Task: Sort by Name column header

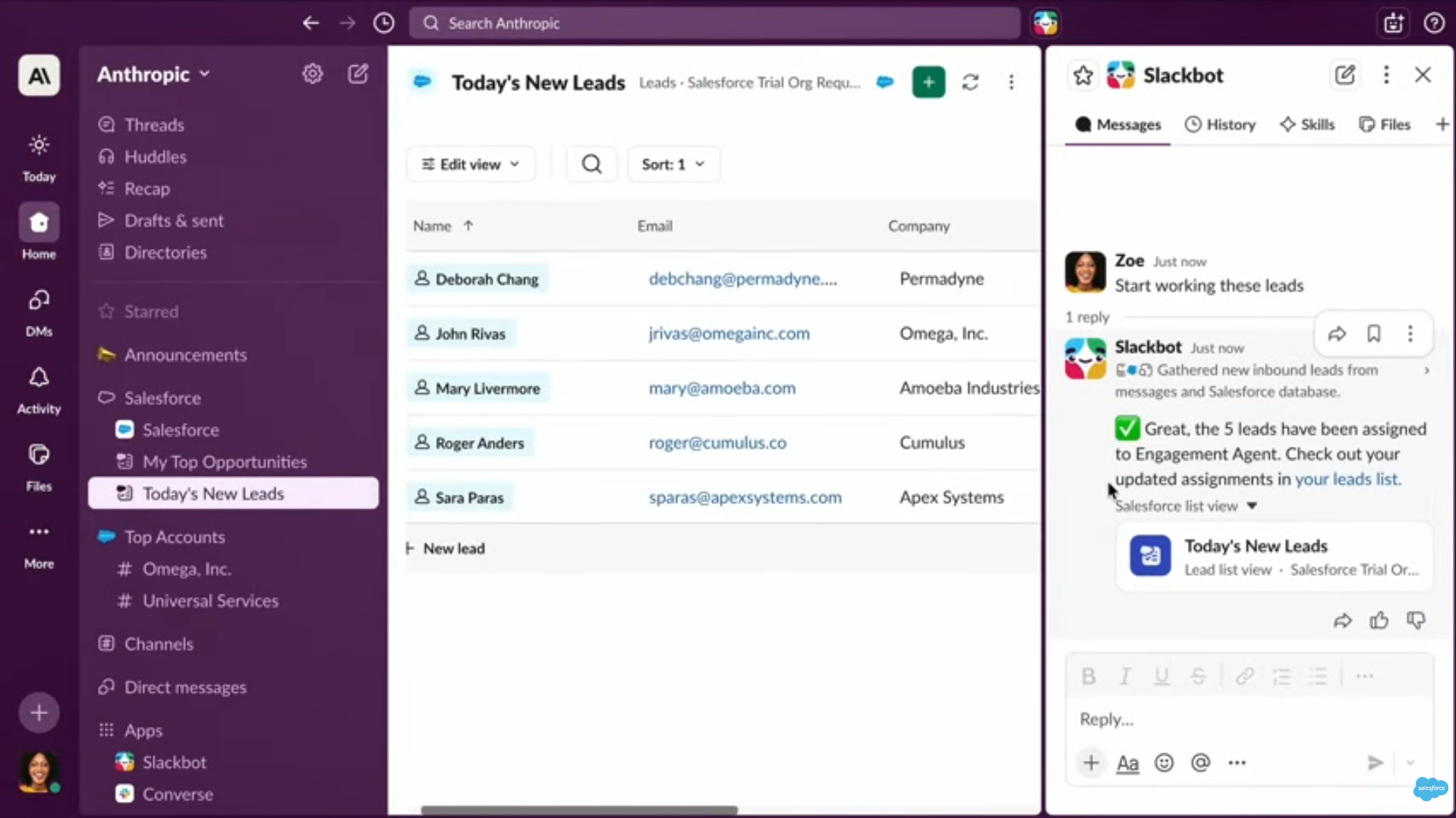Action: [x=443, y=225]
